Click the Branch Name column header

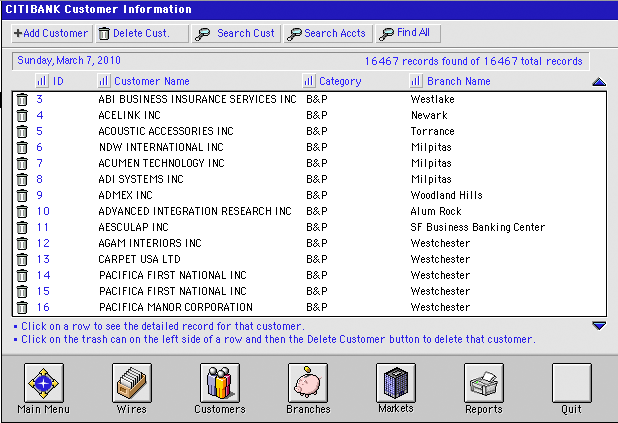[x=459, y=81]
